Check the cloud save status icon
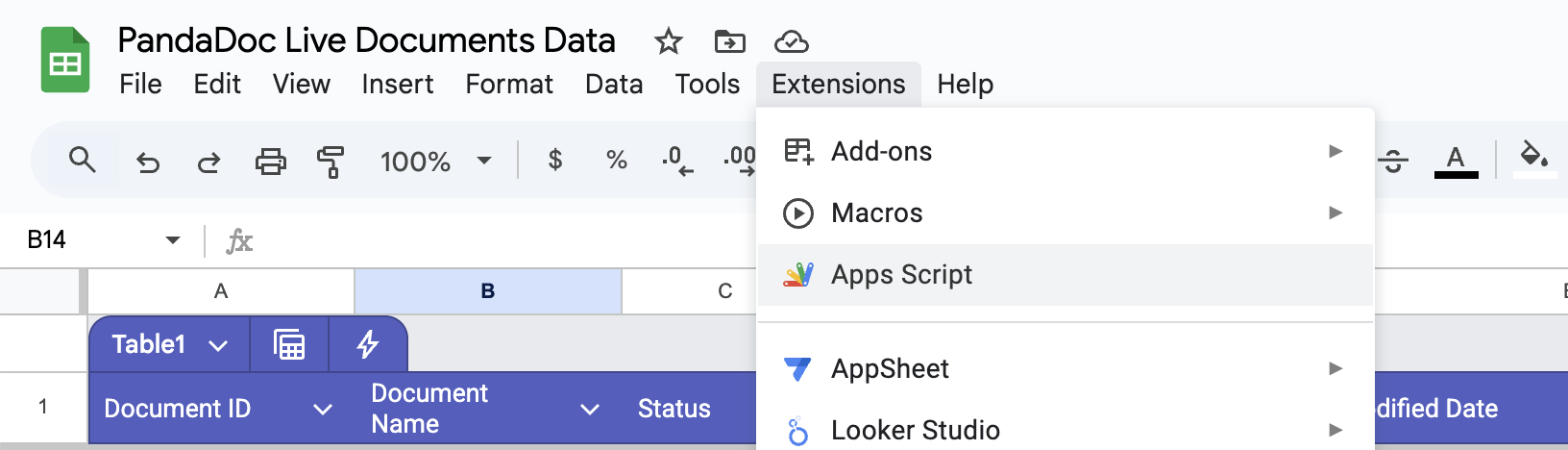1568x450 pixels. (791, 41)
